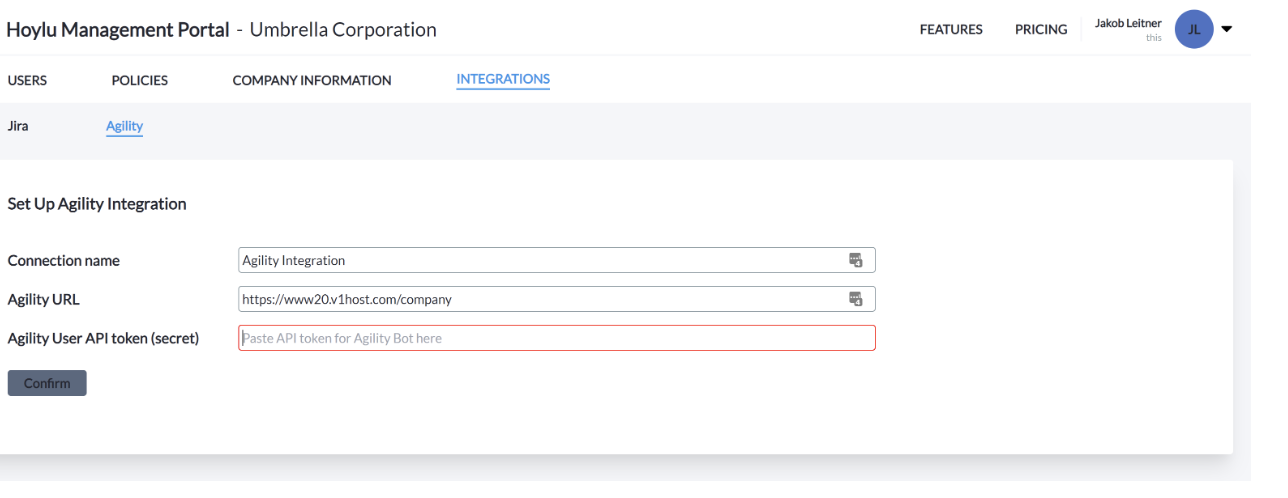Open the Users tab
This screenshot has width=1288, height=498.
point(27,81)
